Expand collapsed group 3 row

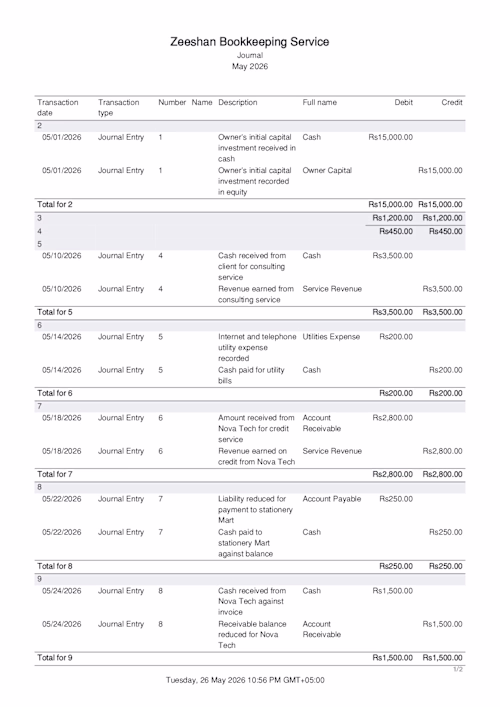click(x=250, y=218)
